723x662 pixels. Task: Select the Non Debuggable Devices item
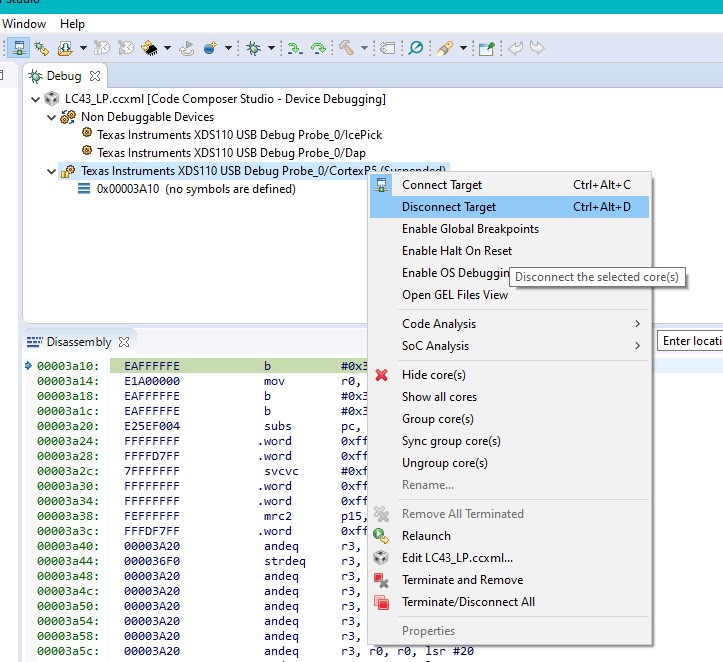[x=148, y=117]
